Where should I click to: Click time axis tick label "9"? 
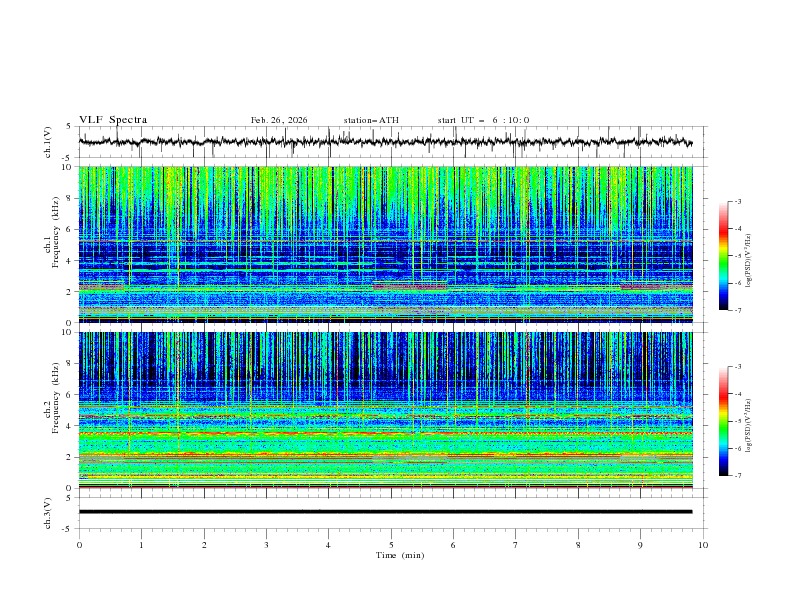coord(640,545)
